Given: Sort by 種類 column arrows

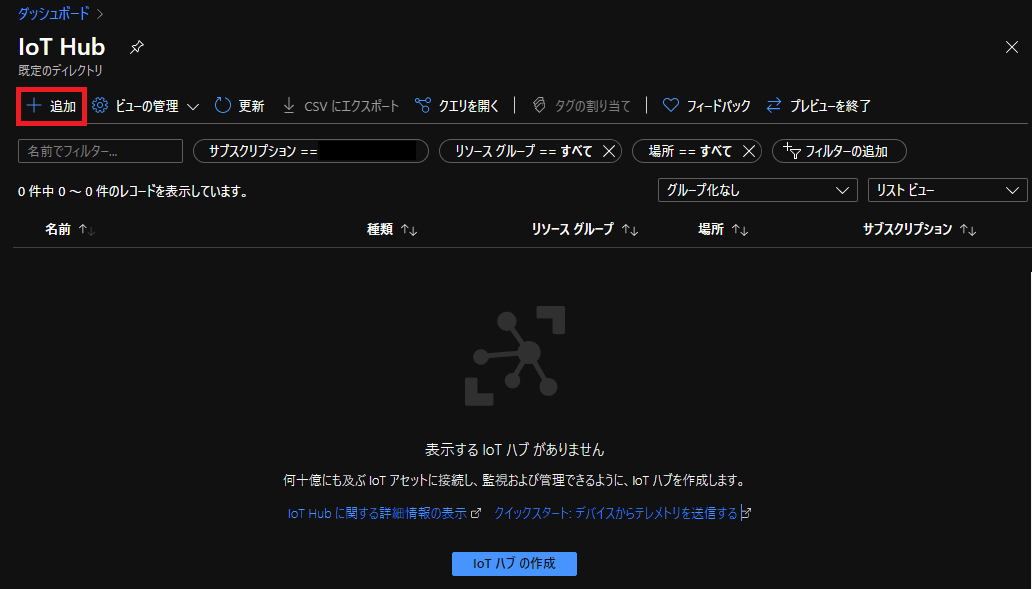Looking at the screenshot, I should tap(409, 230).
